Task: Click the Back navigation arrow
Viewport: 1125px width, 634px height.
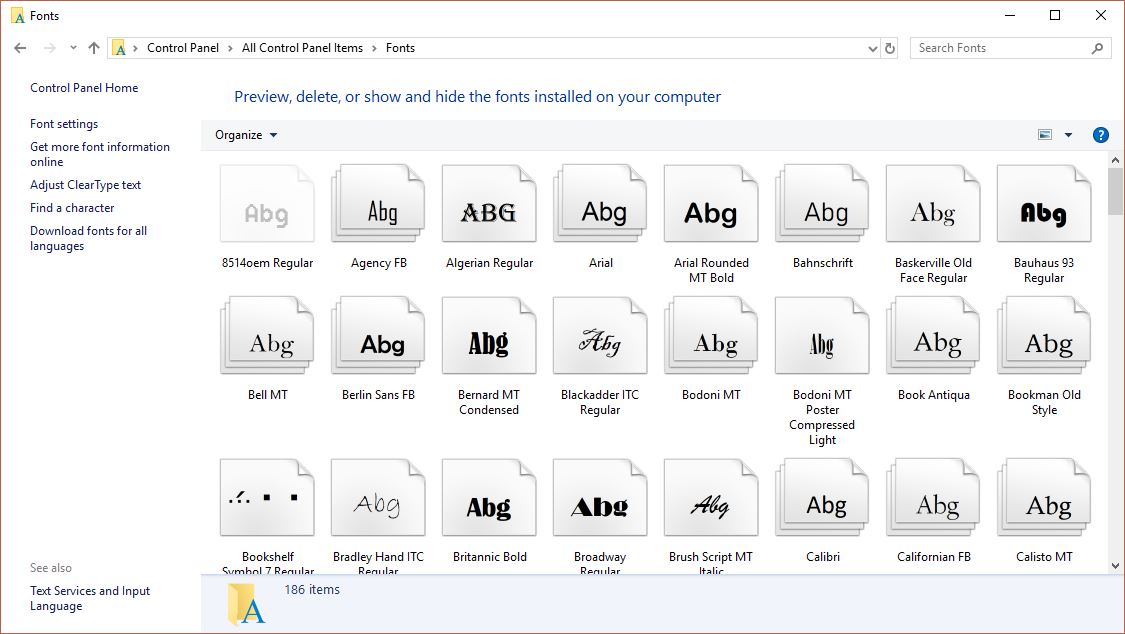Action: pyautogui.click(x=20, y=48)
